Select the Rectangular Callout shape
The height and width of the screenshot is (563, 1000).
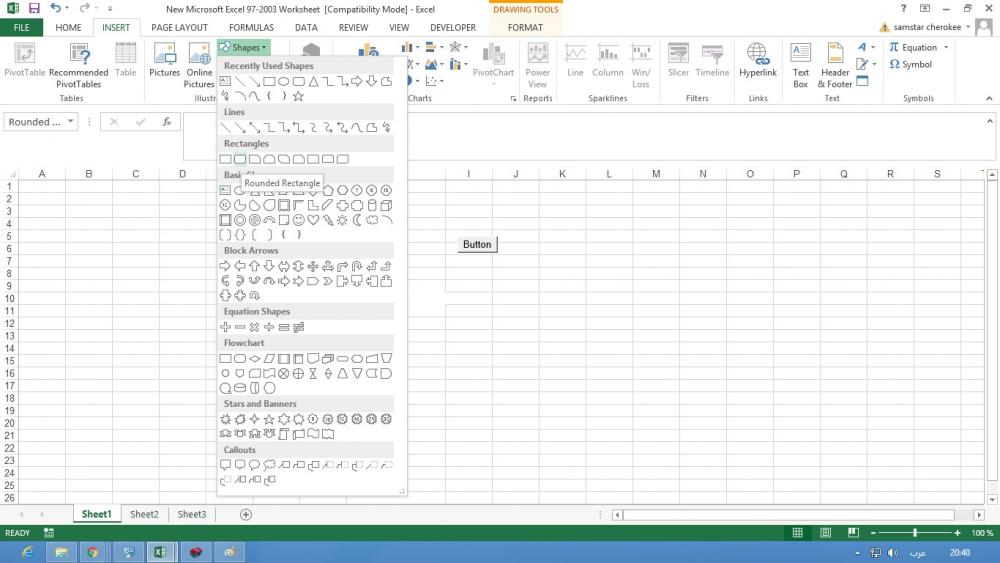225,465
